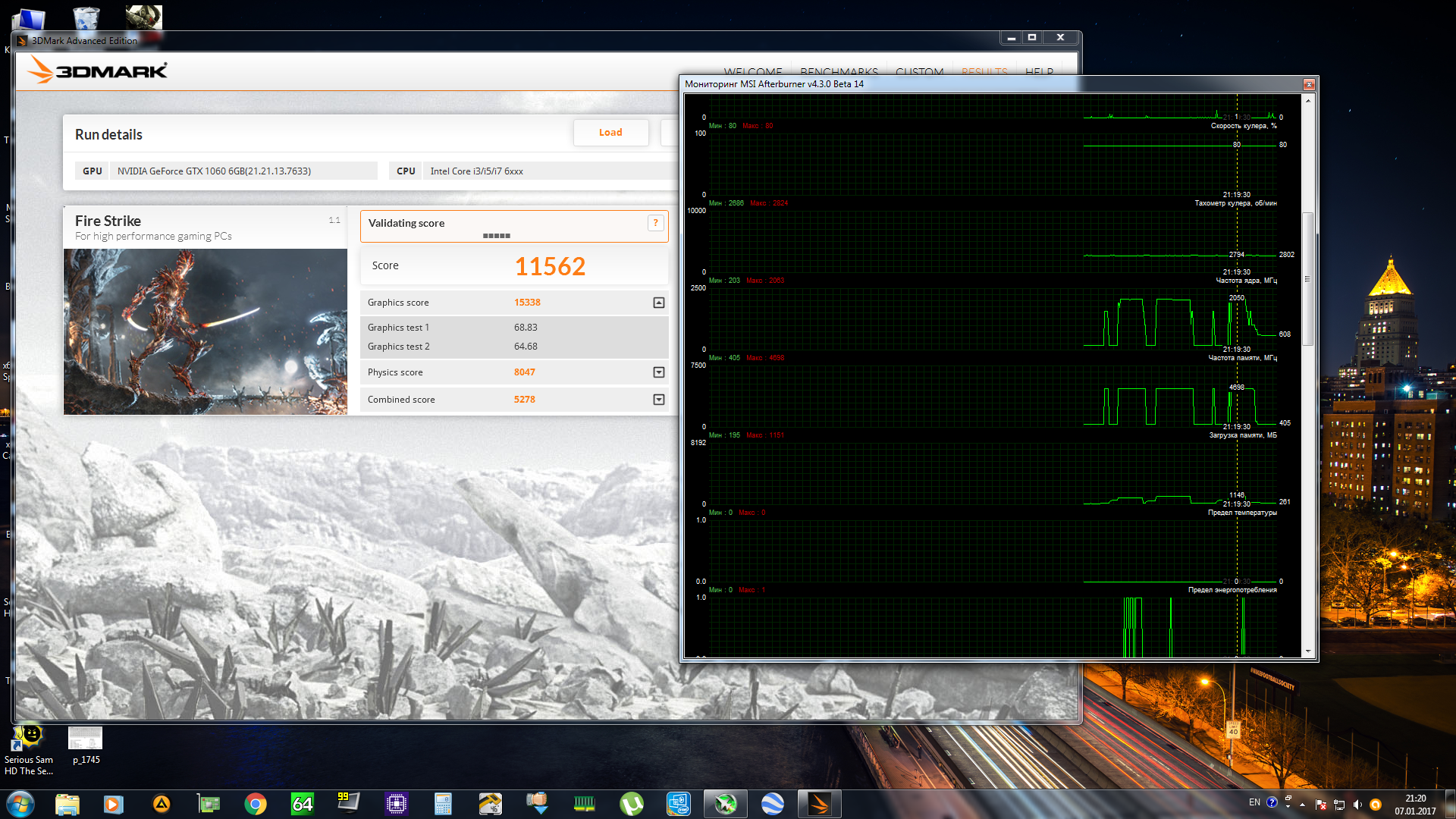This screenshot has height=819, width=1456.
Task: Collapse the Graphics score details
Action: point(658,303)
